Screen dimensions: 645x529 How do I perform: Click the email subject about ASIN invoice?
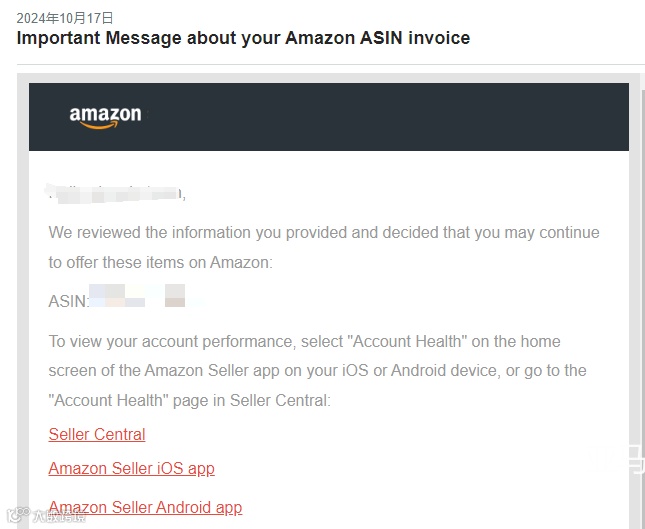pos(243,38)
